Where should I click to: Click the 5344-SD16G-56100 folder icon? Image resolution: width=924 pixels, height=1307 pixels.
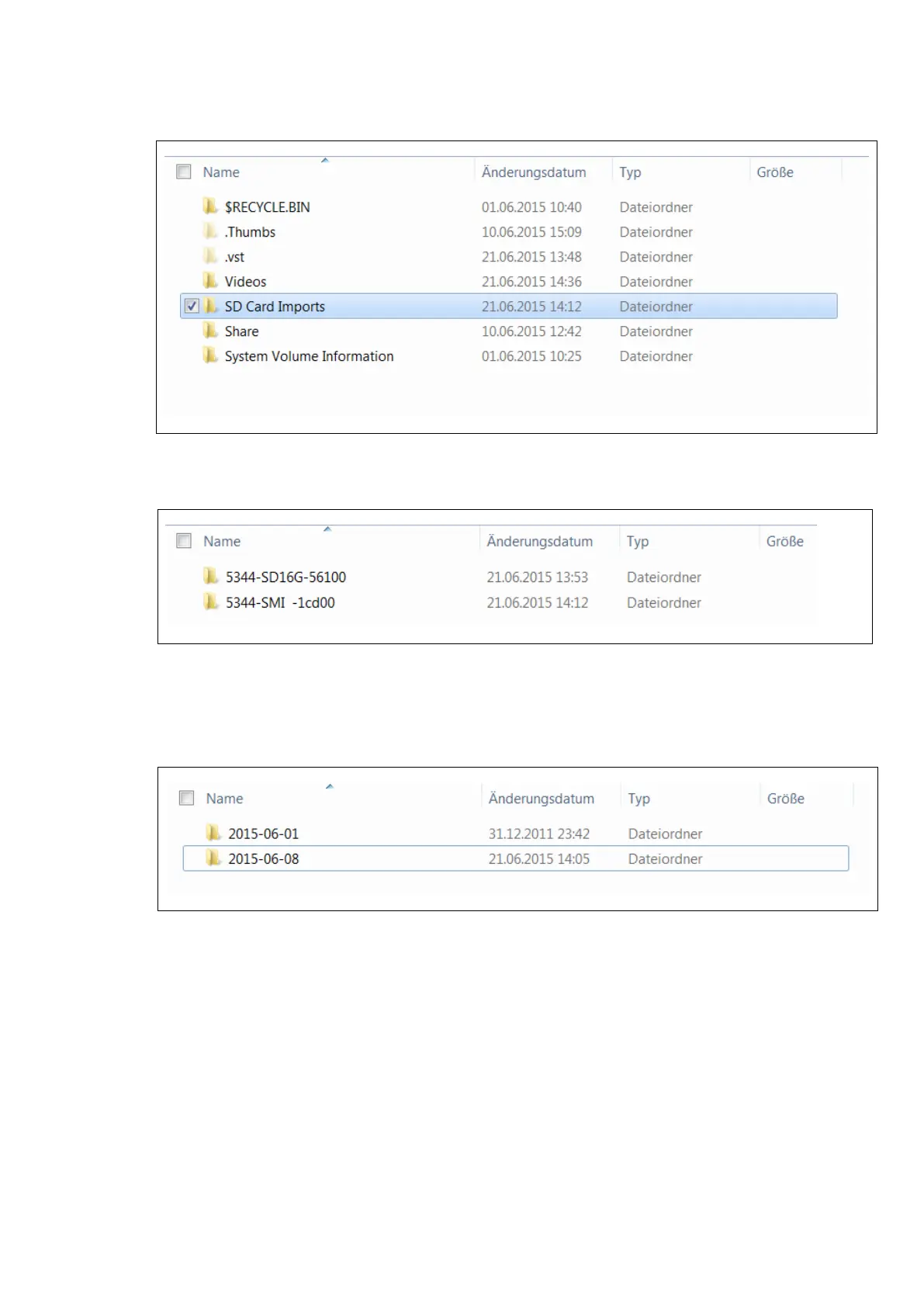pyautogui.click(x=211, y=577)
